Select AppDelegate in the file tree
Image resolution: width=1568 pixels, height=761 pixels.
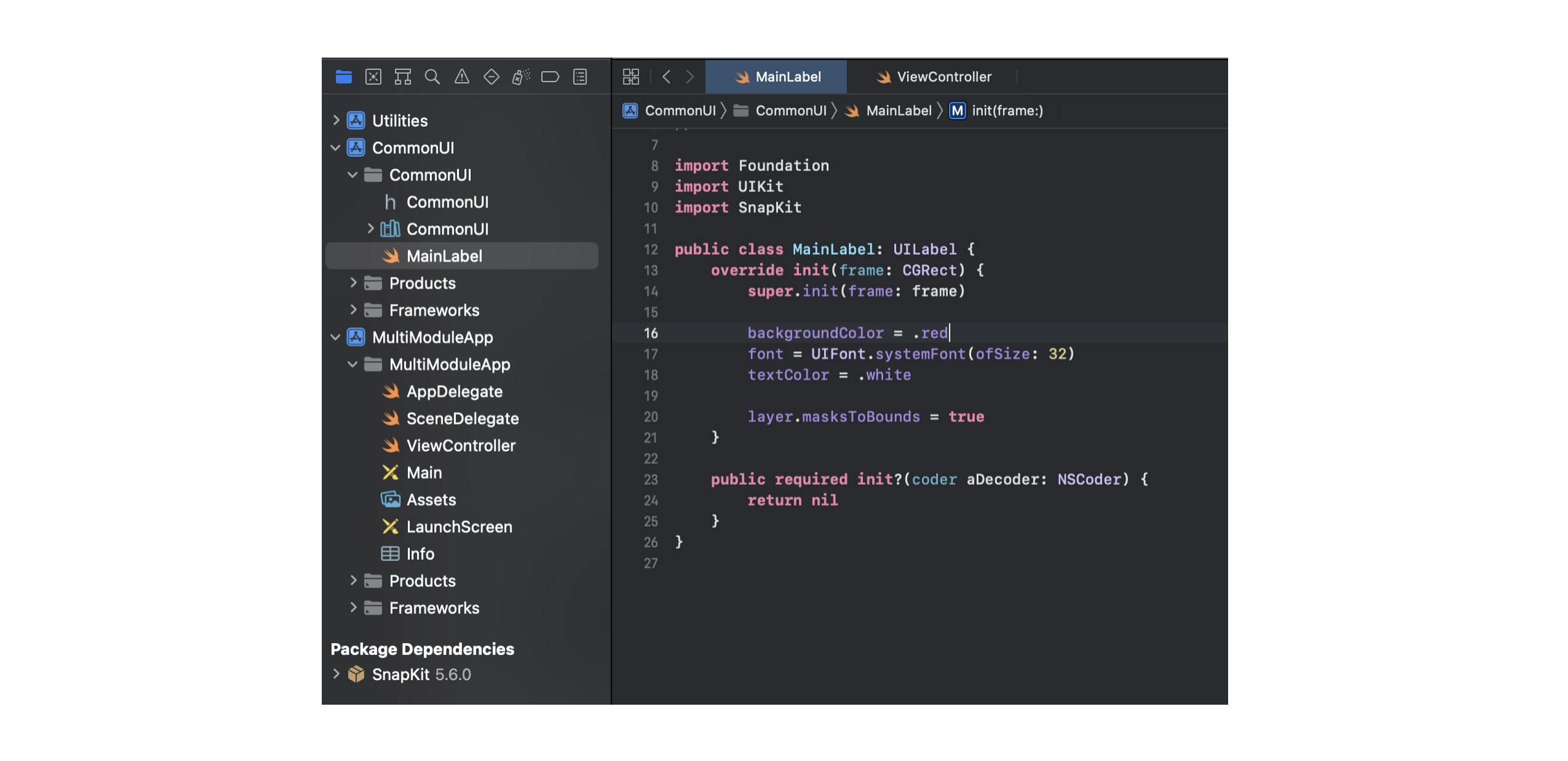(x=454, y=391)
